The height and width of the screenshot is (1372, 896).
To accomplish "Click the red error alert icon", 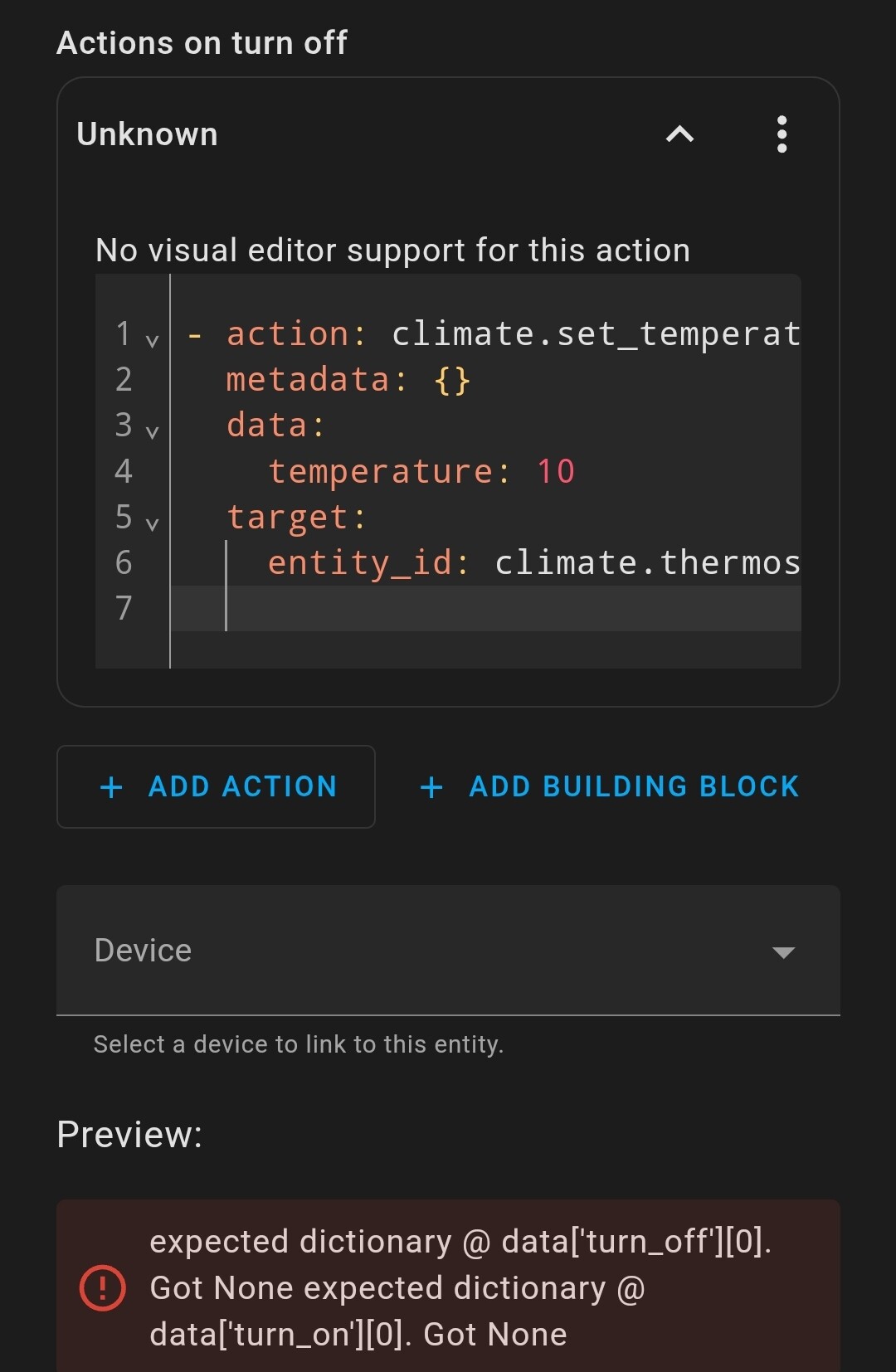I will pyautogui.click(x=103, y=1288).
